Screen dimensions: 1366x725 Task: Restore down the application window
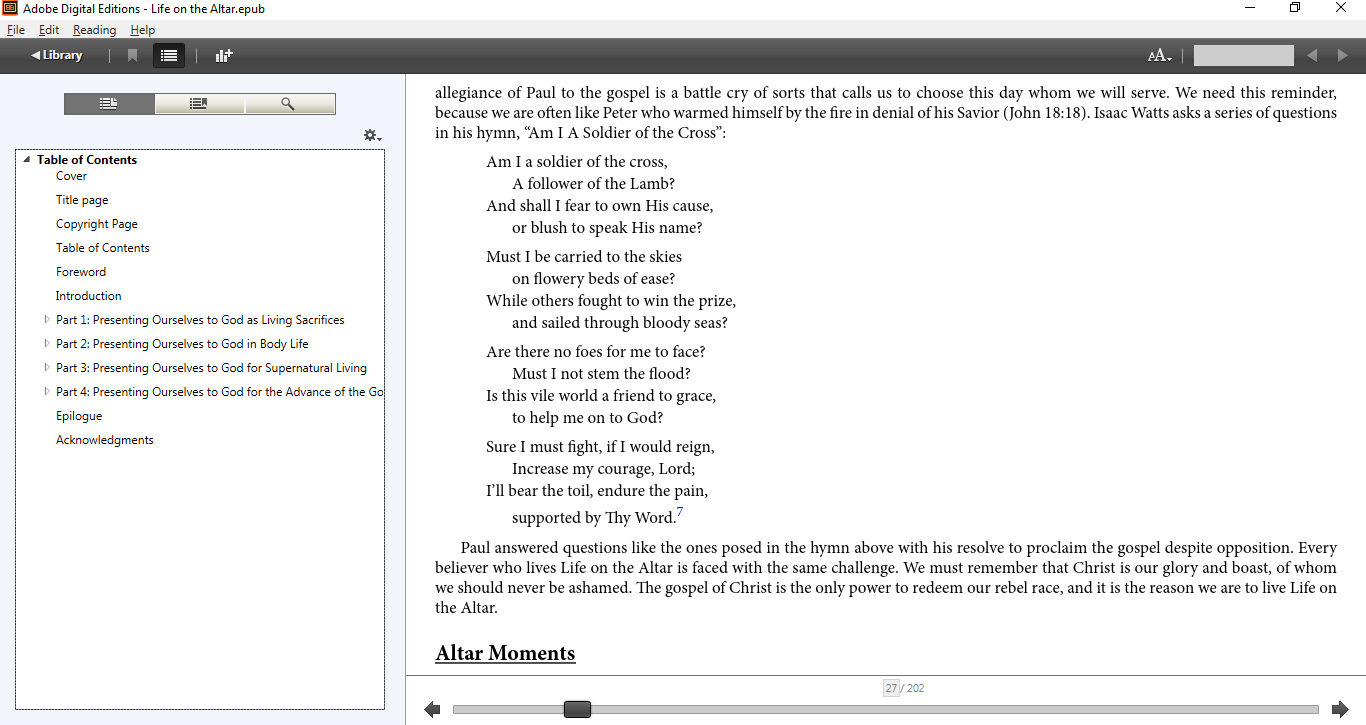click(1295, 8)
